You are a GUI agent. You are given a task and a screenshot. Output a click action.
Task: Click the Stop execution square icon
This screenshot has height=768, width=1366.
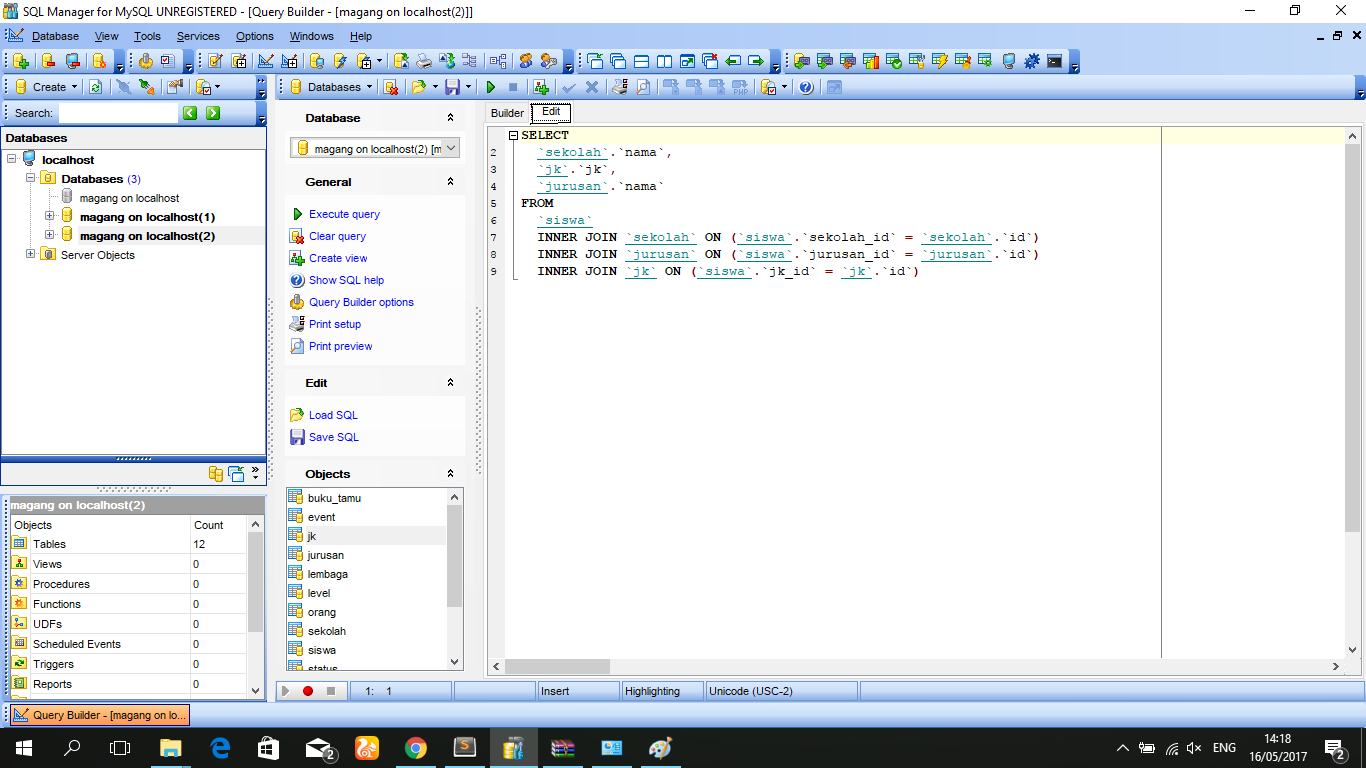coord(512,87)
